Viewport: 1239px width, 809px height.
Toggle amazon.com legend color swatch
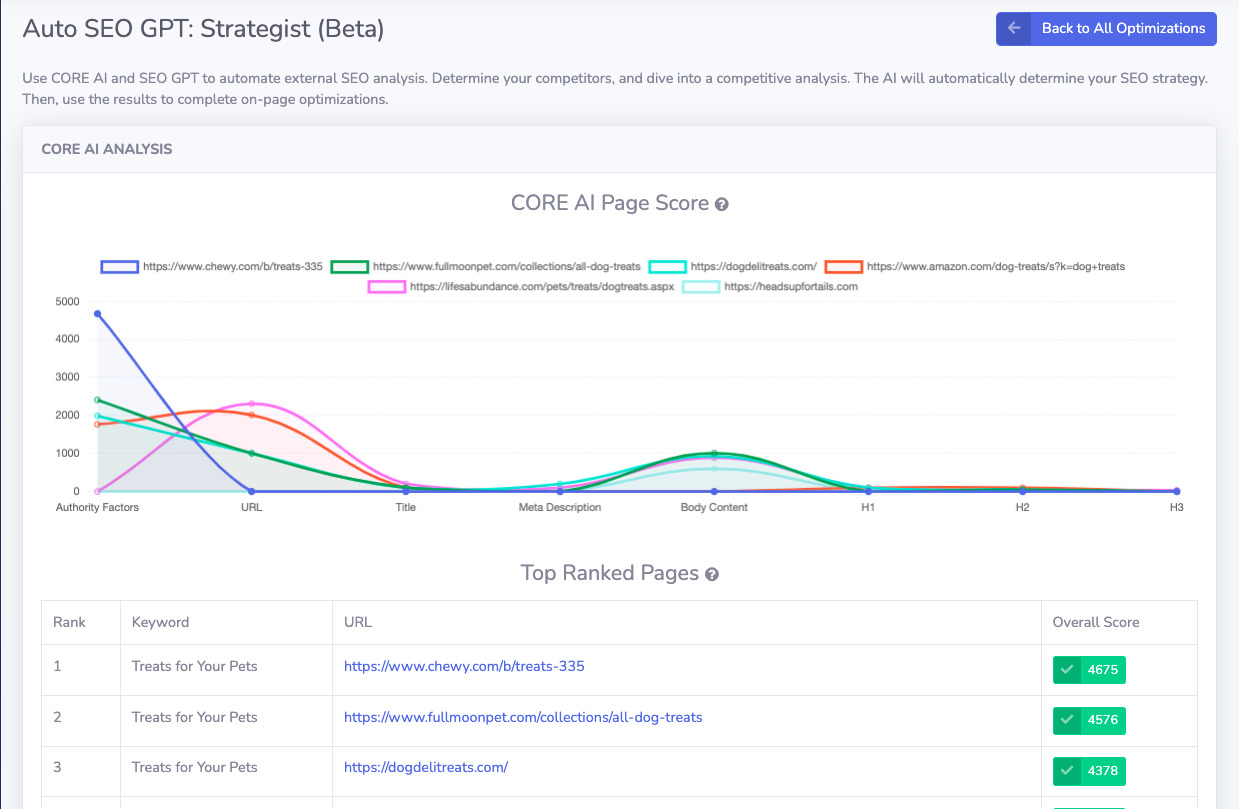tap(843, 267)
